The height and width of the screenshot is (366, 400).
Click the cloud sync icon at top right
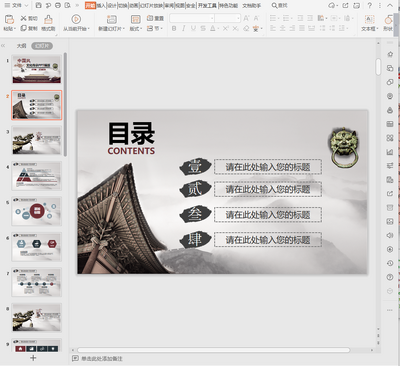pyautogui.click(x=333, y=5)
